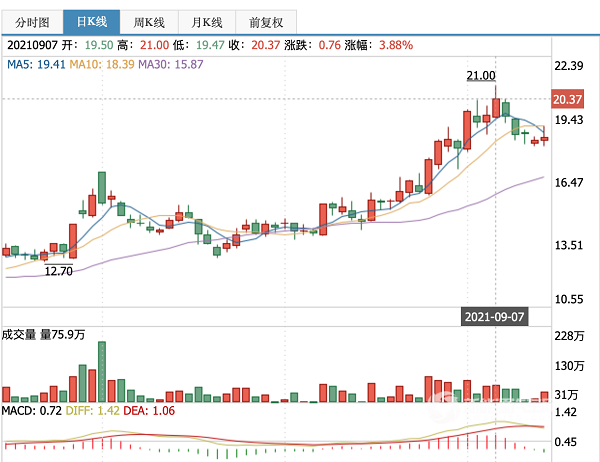The width and height of the screenshot is (600, 462).
Task: Click the 21.00 high price label
Action: pyautogui.click(x=481, y=76)
